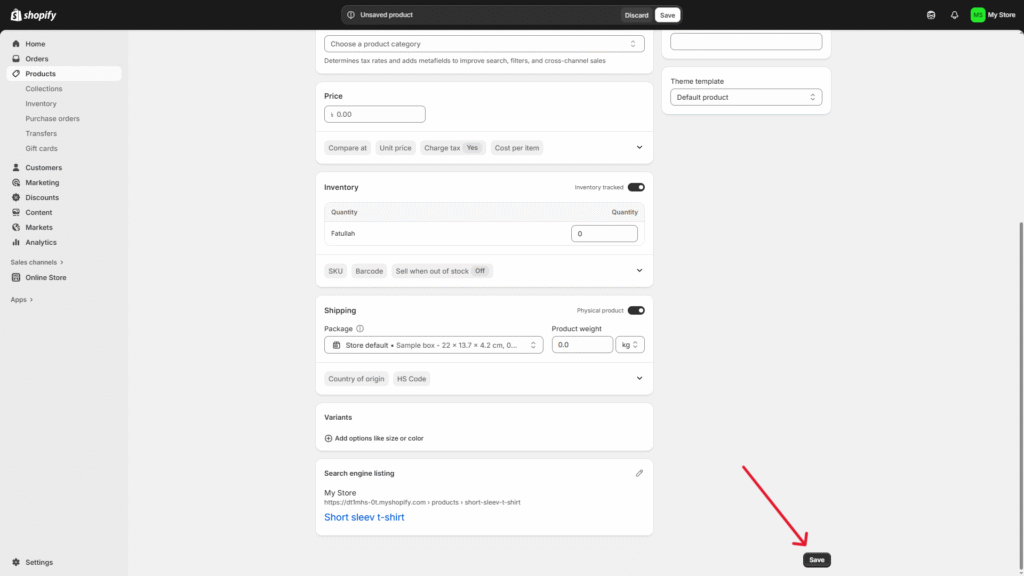Open Settings gear in sidebar
Image resolution: width=1024 pixels, height=576 pixels.
click(x=16, y=562)
